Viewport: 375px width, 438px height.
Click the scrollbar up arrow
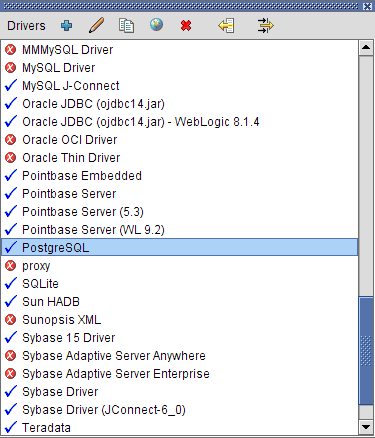click(366, 47)
